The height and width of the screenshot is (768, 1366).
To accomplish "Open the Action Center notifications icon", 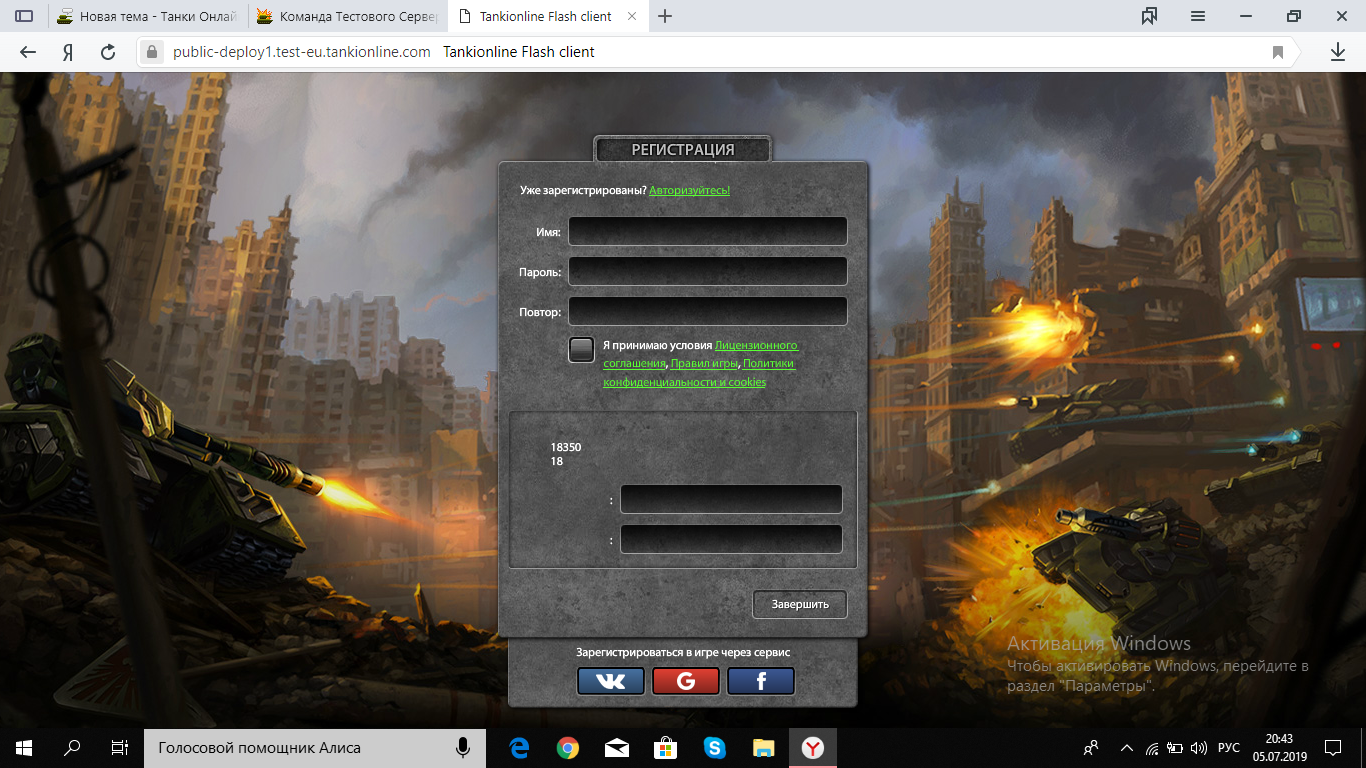I will tap(1333, 747).
